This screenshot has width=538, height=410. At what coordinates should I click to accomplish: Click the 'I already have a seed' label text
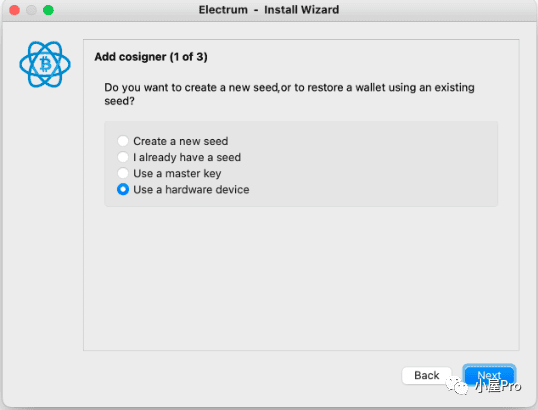click(x=187, y=157)
